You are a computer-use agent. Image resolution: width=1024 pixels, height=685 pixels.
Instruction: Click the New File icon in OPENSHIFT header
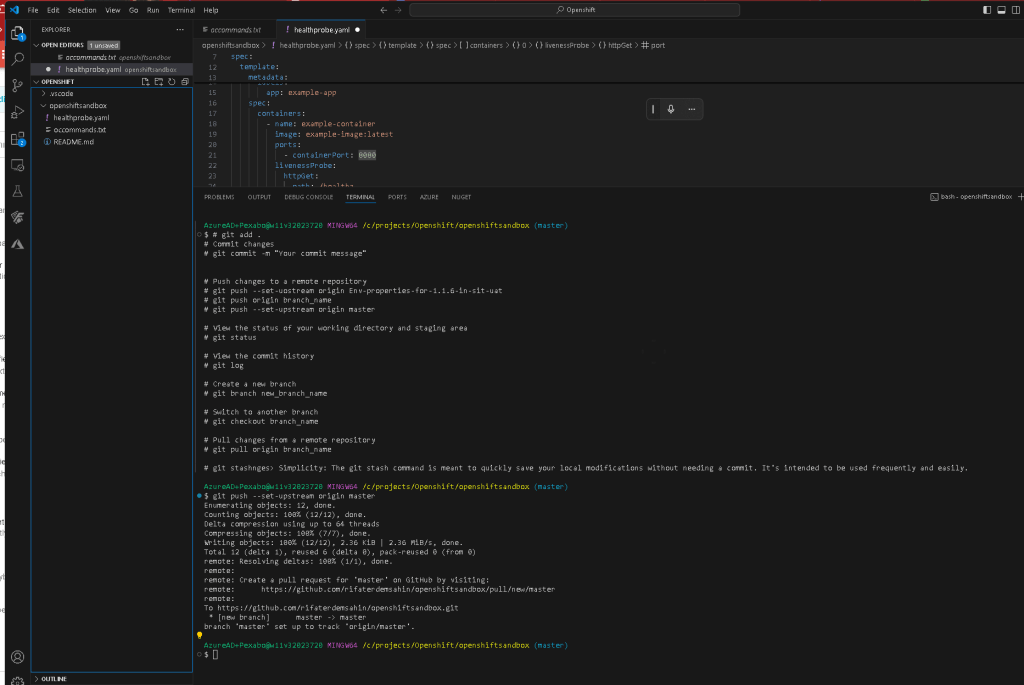(x=146, y=82)
